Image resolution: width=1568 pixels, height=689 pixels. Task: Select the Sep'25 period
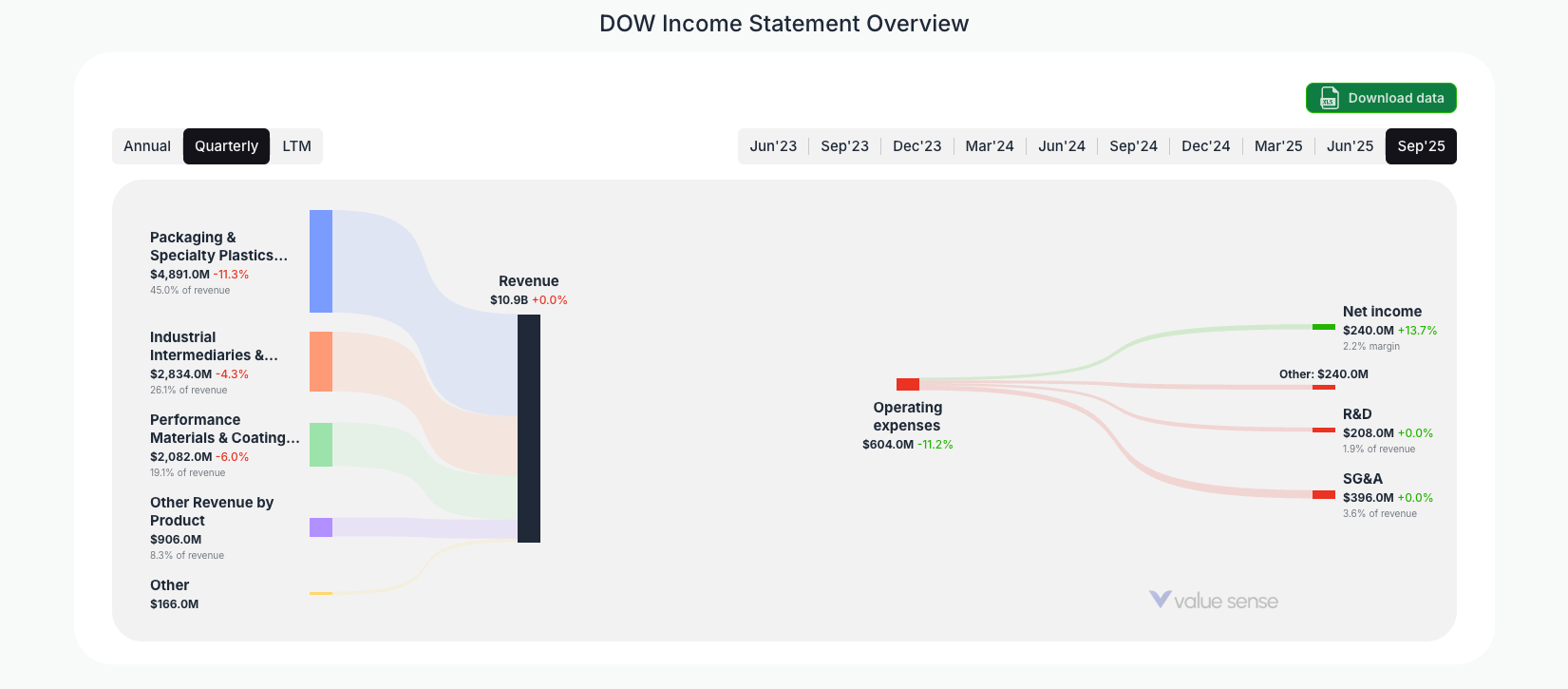tap(1421, 146)
